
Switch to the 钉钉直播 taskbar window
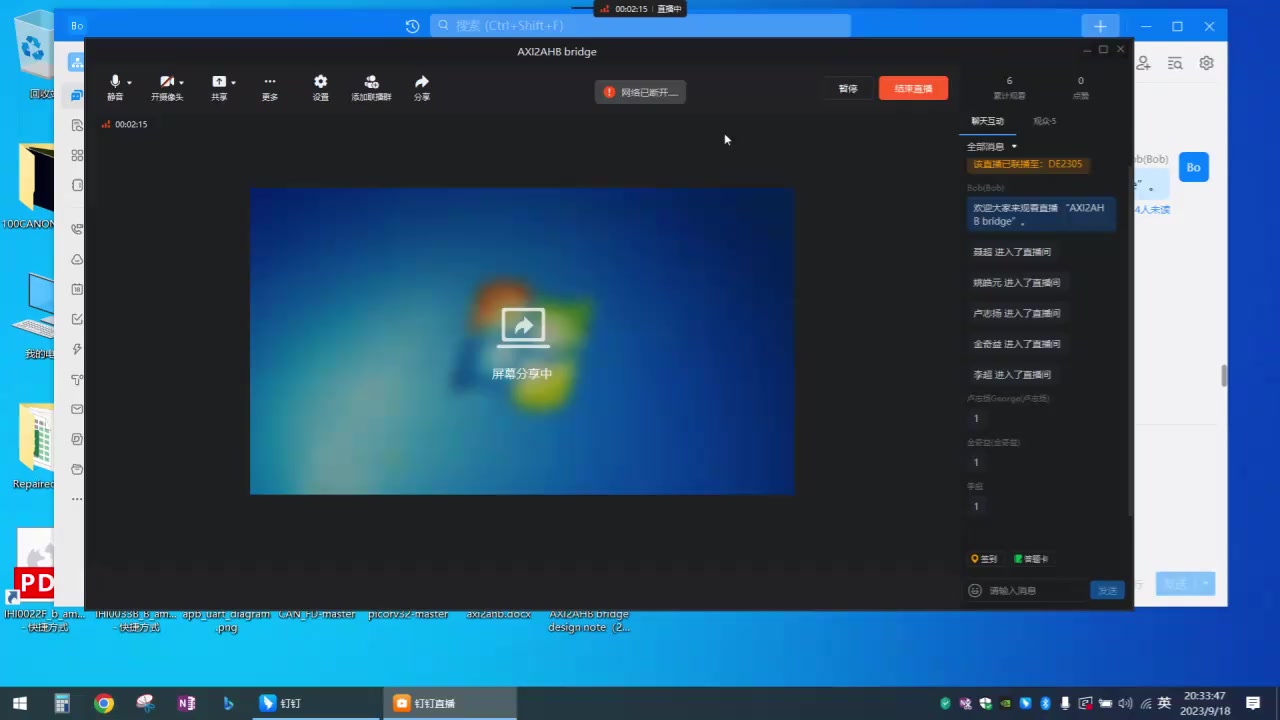450,703
